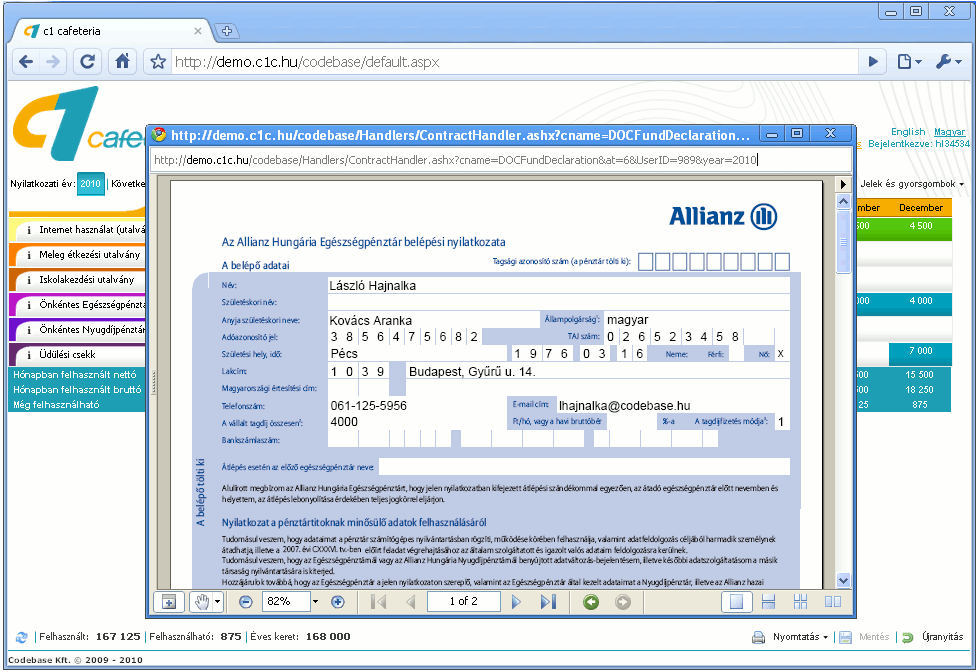Open info for Önkéntes Egészségpénztár
This screenshot has width=980, height=672.
coord(29,305)
